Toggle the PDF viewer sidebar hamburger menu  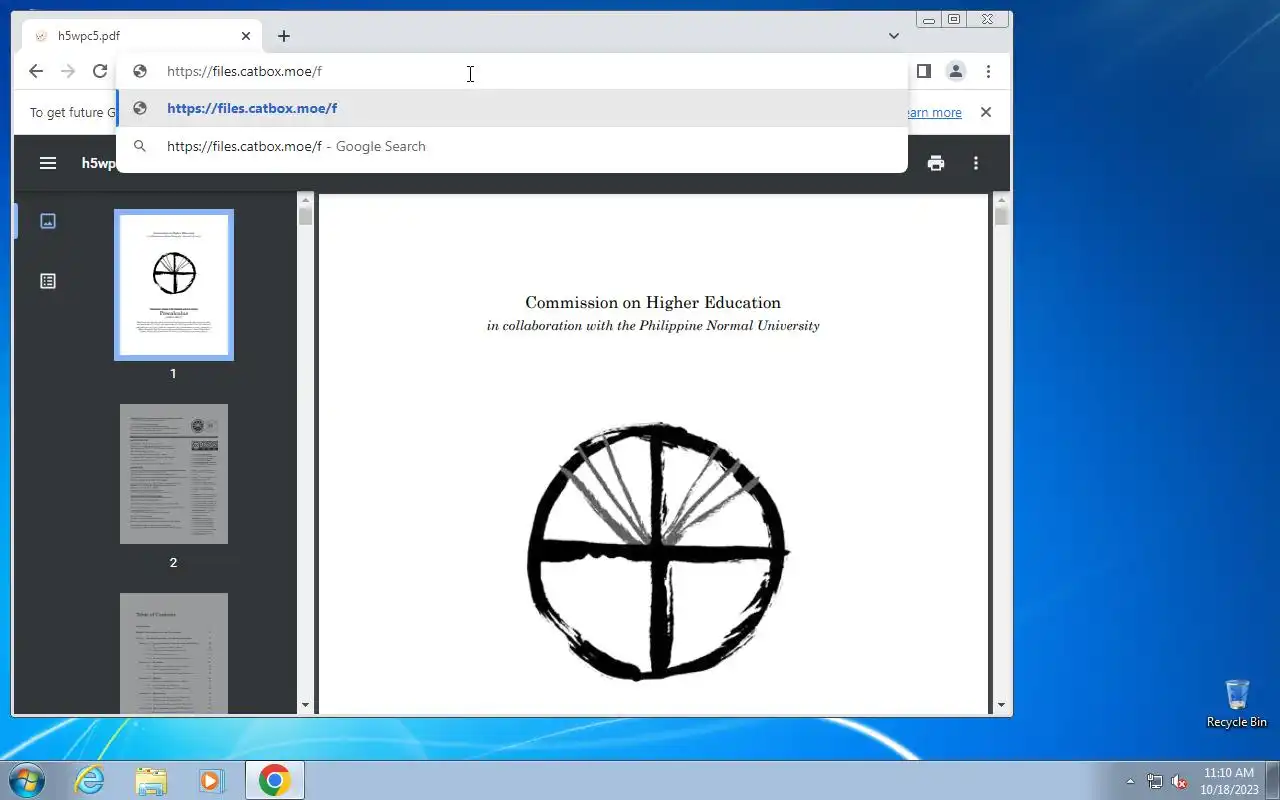48,163
